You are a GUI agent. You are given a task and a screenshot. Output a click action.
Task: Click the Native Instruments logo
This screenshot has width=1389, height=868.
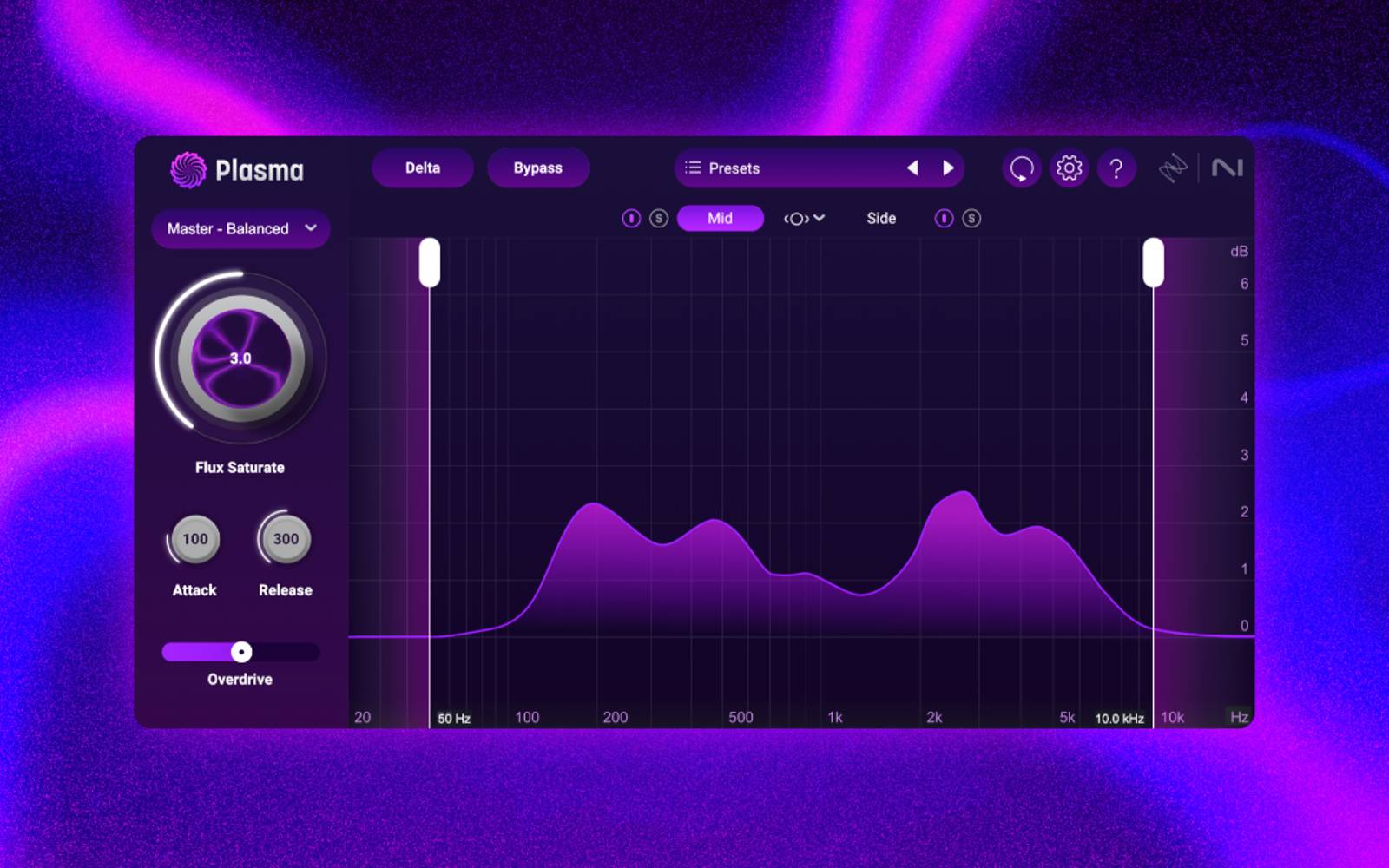click(1228, 168)
